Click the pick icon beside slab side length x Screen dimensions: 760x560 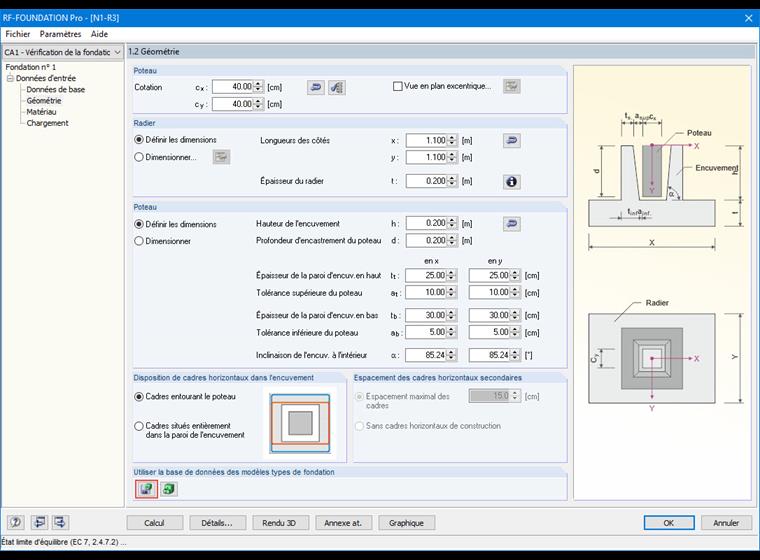tap(512, 141)
